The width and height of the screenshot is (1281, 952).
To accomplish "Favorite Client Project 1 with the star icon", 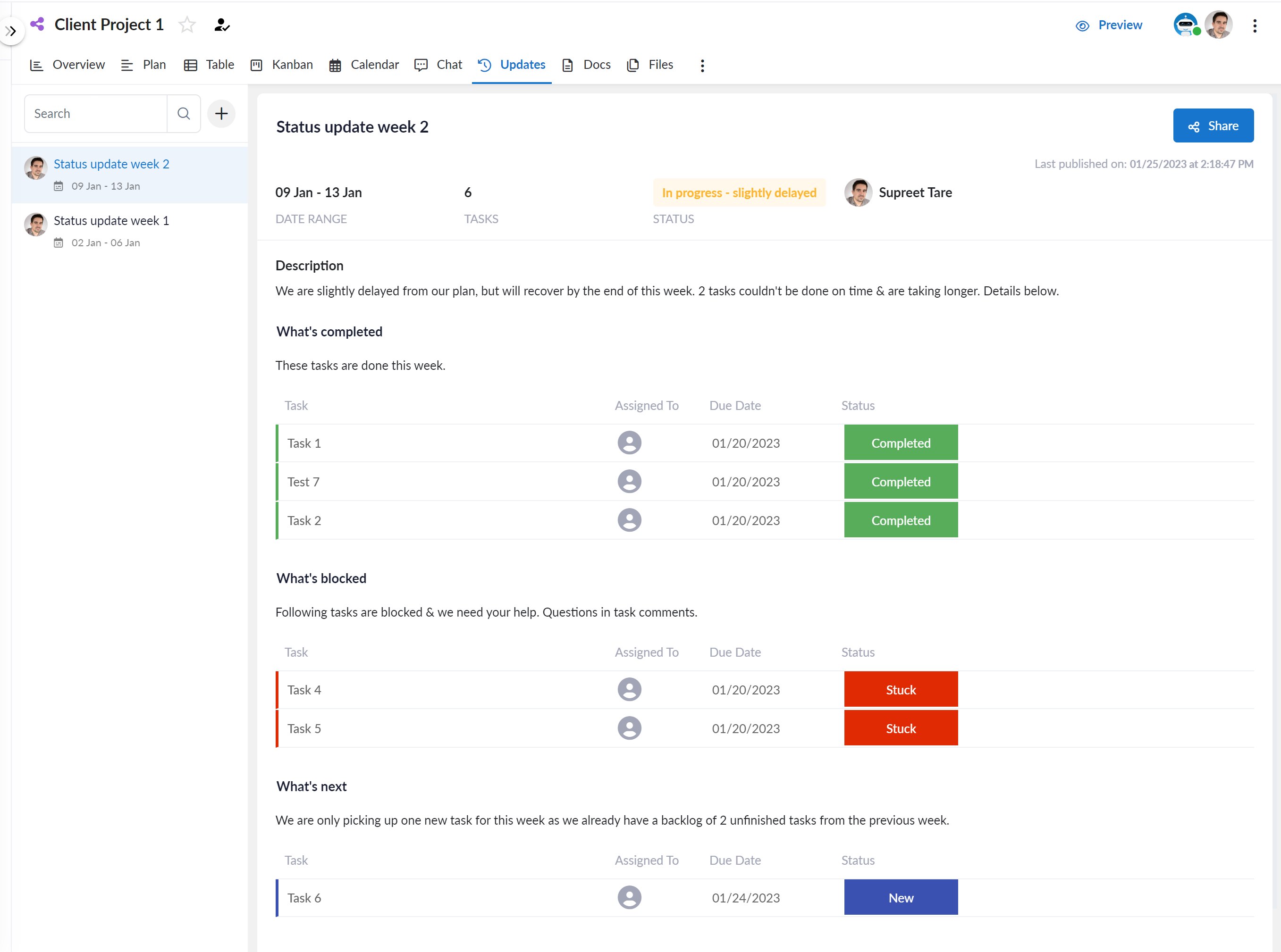I will (187, 25).
